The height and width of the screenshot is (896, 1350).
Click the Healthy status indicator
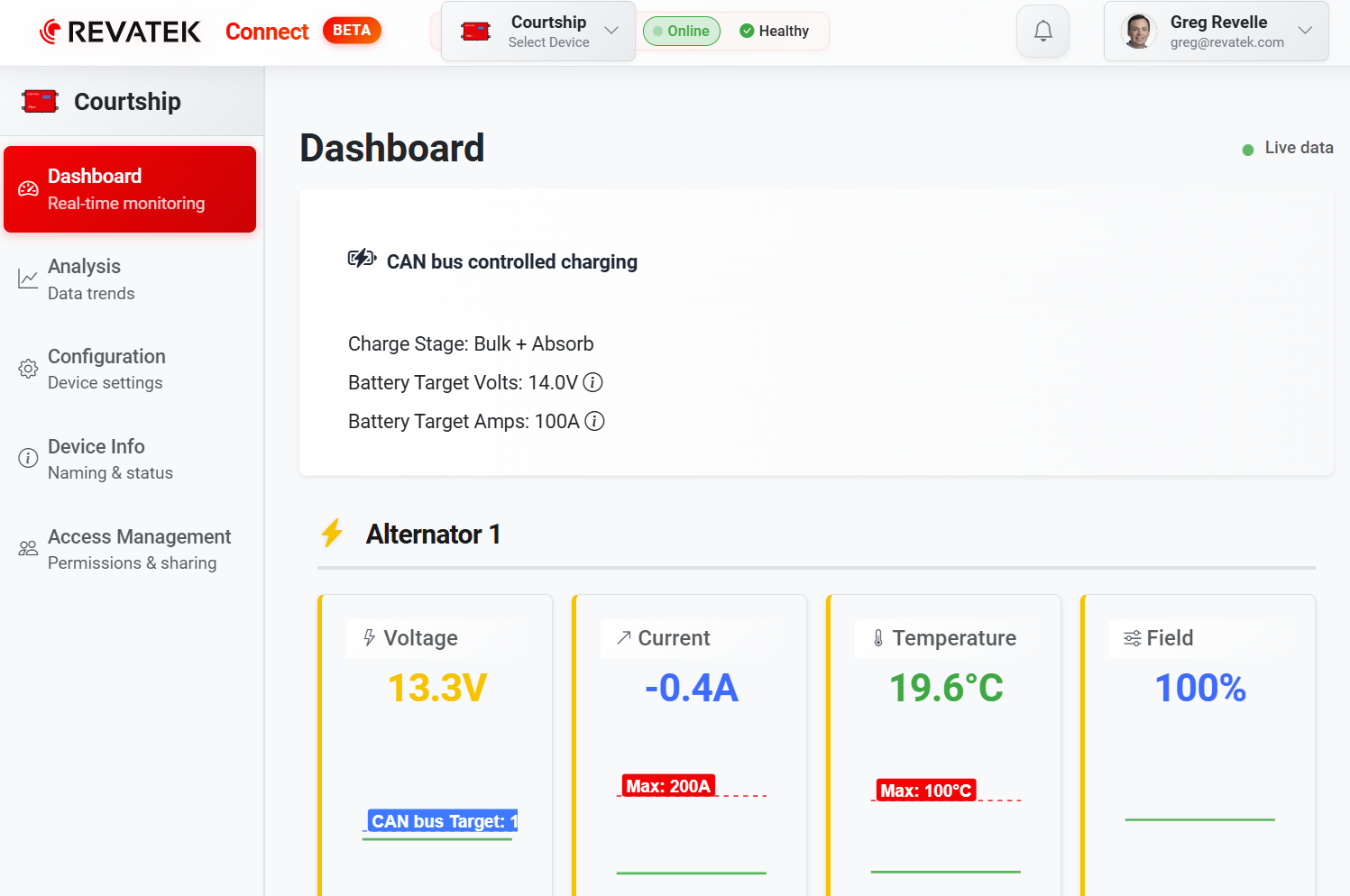coord(774,32)
